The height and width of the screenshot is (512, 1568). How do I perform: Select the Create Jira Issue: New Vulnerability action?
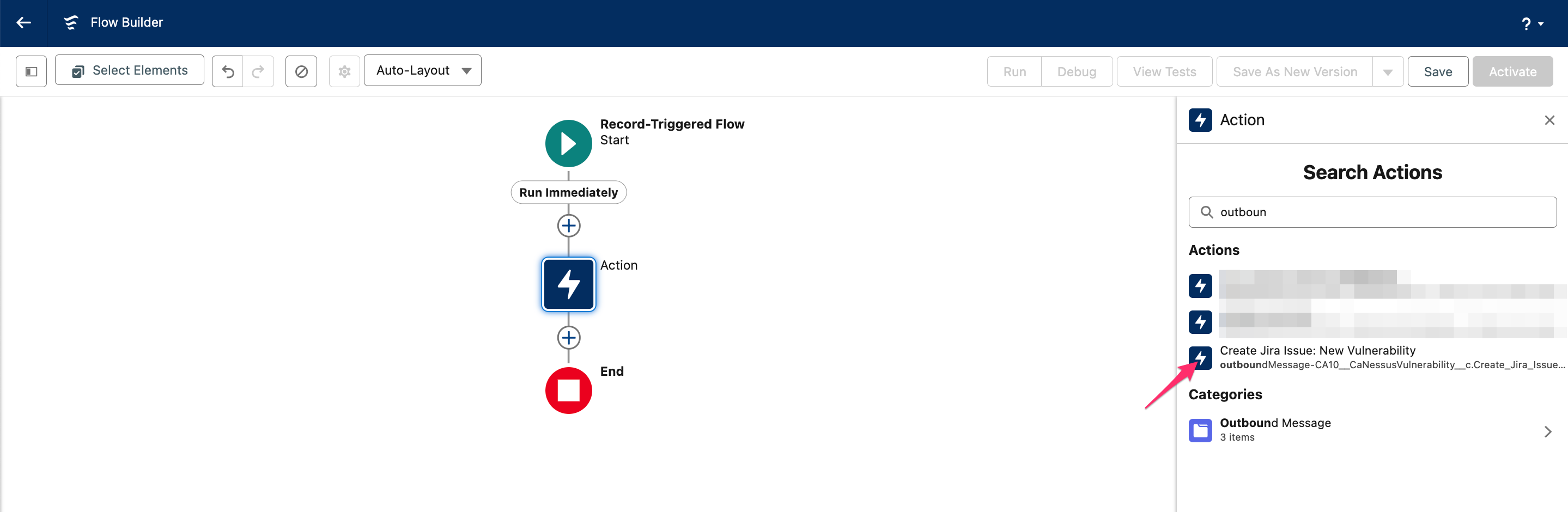(1317, 357)
